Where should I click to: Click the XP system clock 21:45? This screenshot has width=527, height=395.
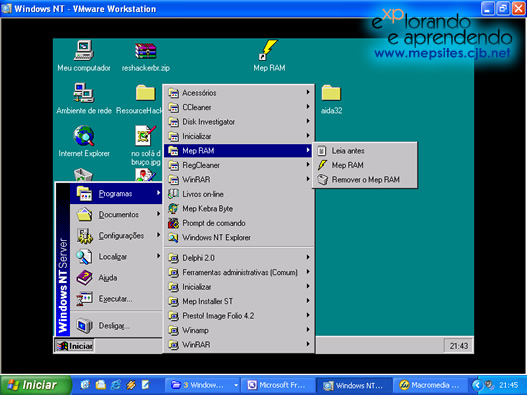coord(509,385)
